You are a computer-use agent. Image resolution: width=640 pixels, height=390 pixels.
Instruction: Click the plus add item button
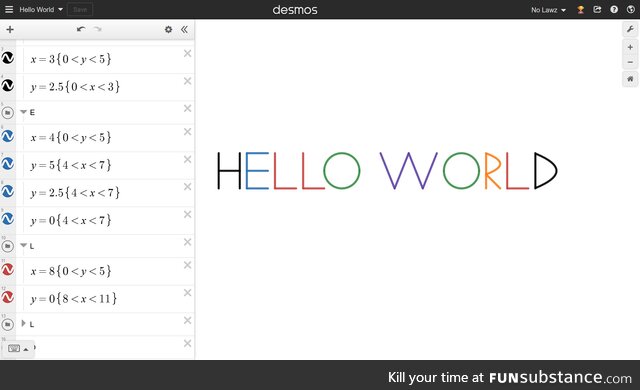(x=10, y=29)
